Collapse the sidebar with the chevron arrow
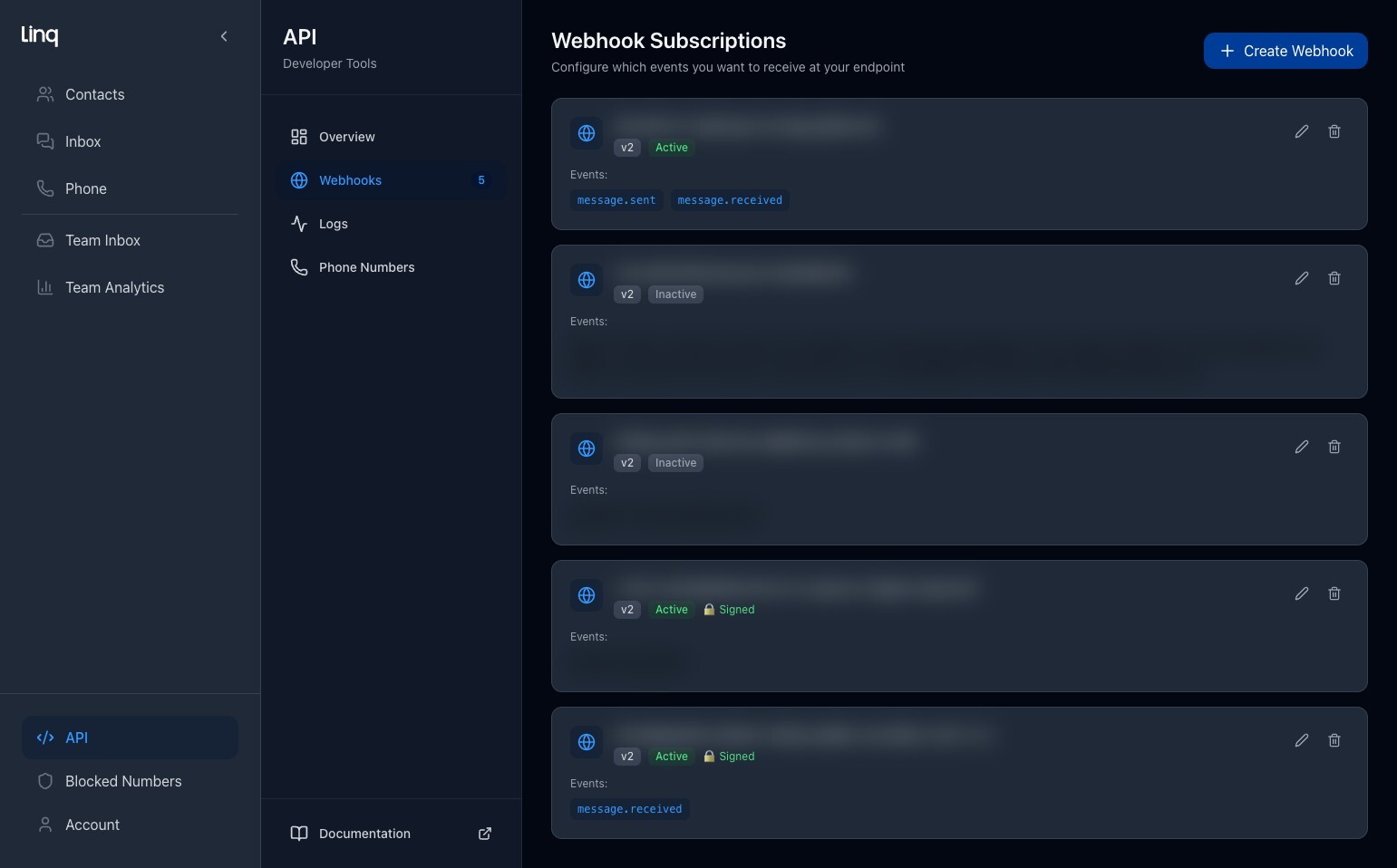This screenshot has width=1397, height=868. [x=224, y=36]
